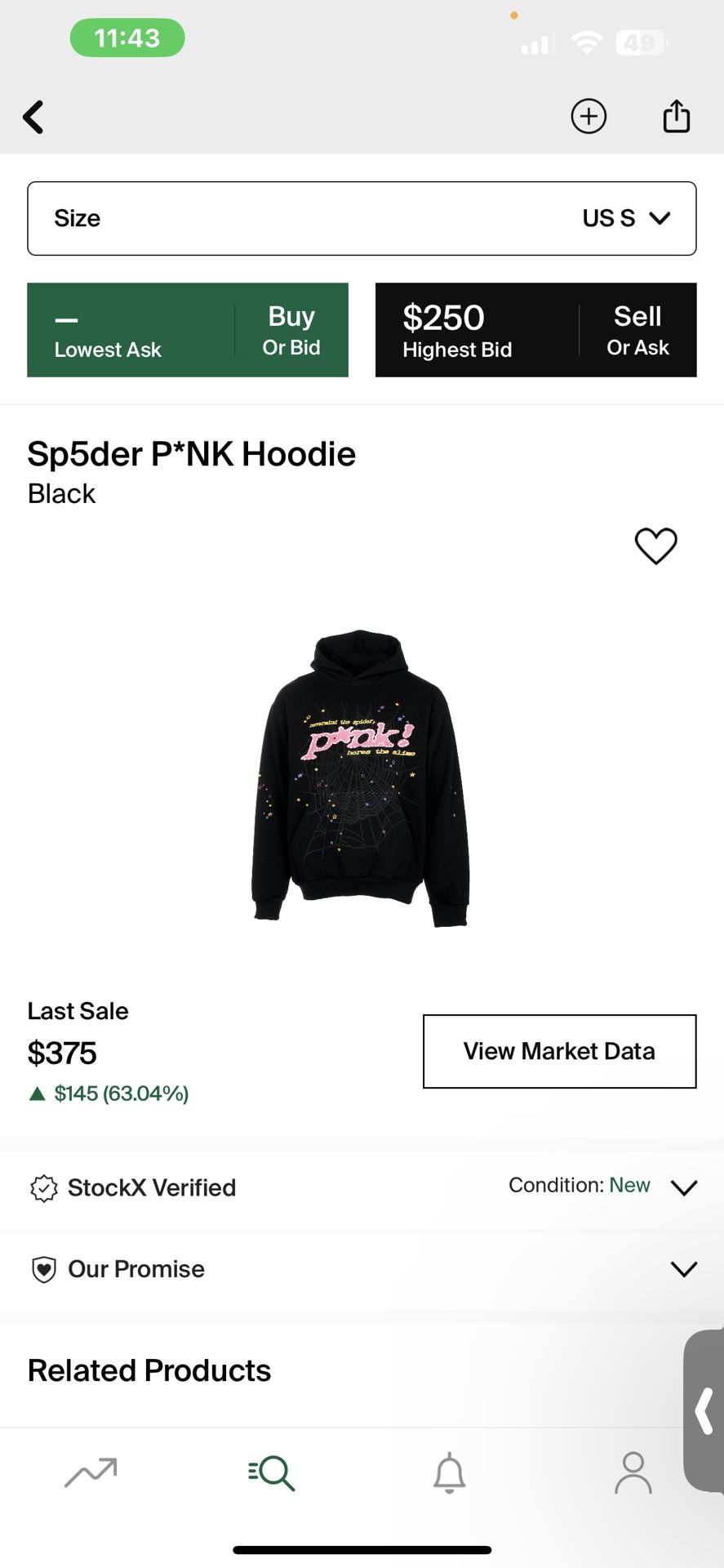Toggle the green sale arrow indicator
This screenshot has width=724, height=1568.
[37, 1094]
